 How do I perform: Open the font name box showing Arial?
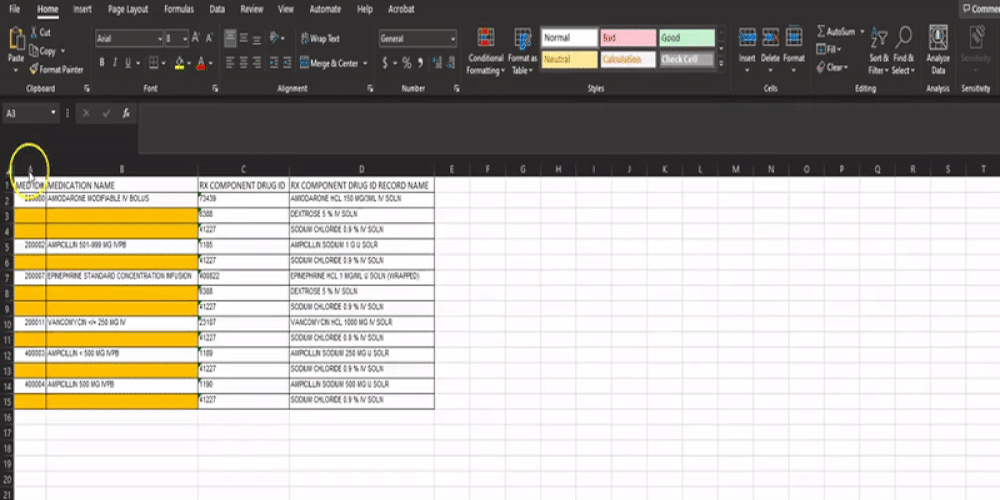(x=129, y=38)
